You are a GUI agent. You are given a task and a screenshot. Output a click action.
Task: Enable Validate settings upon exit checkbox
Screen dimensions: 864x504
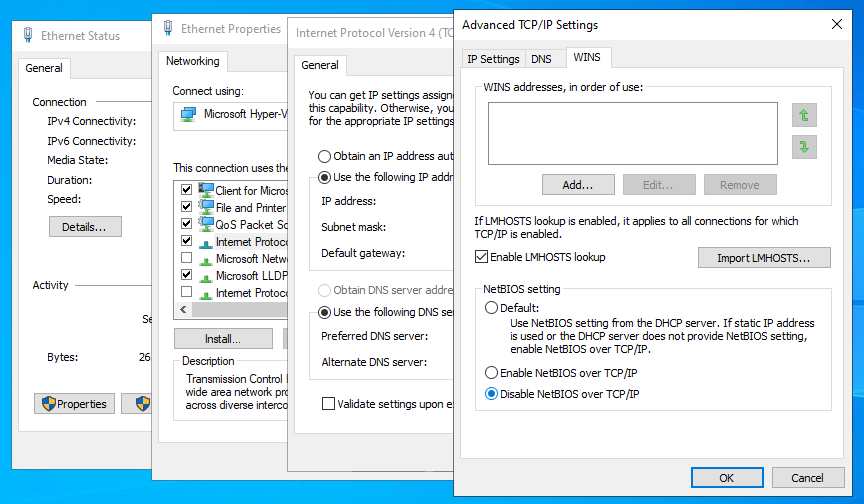coord(328,404)
